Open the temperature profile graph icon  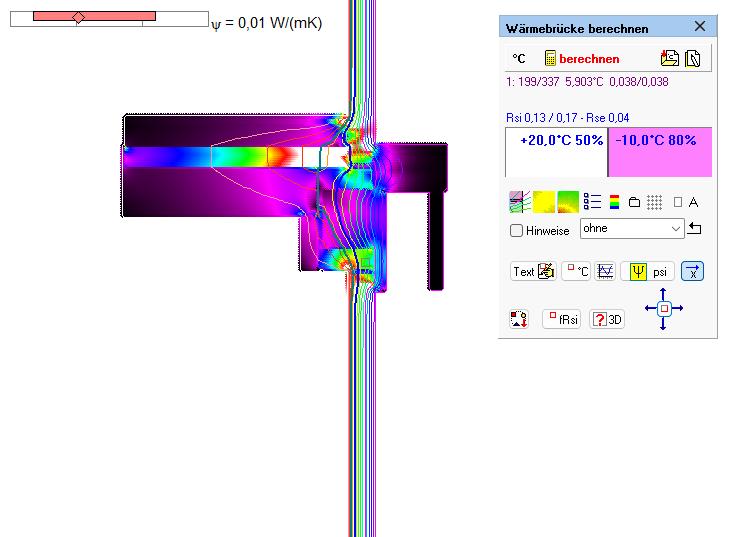(x=605, y=272)
